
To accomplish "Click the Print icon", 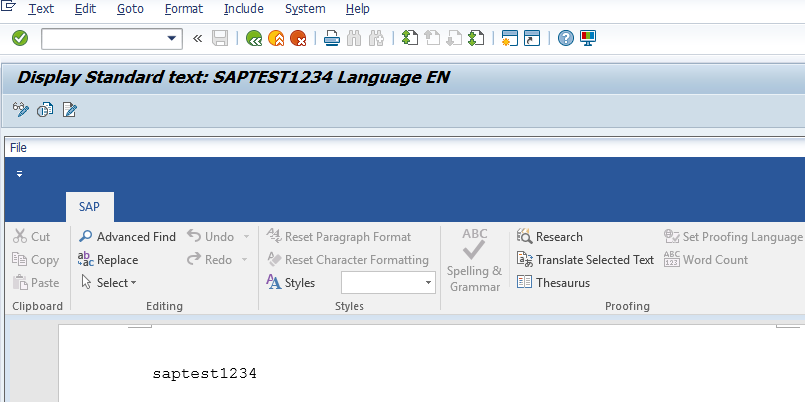I will [332, 39].
